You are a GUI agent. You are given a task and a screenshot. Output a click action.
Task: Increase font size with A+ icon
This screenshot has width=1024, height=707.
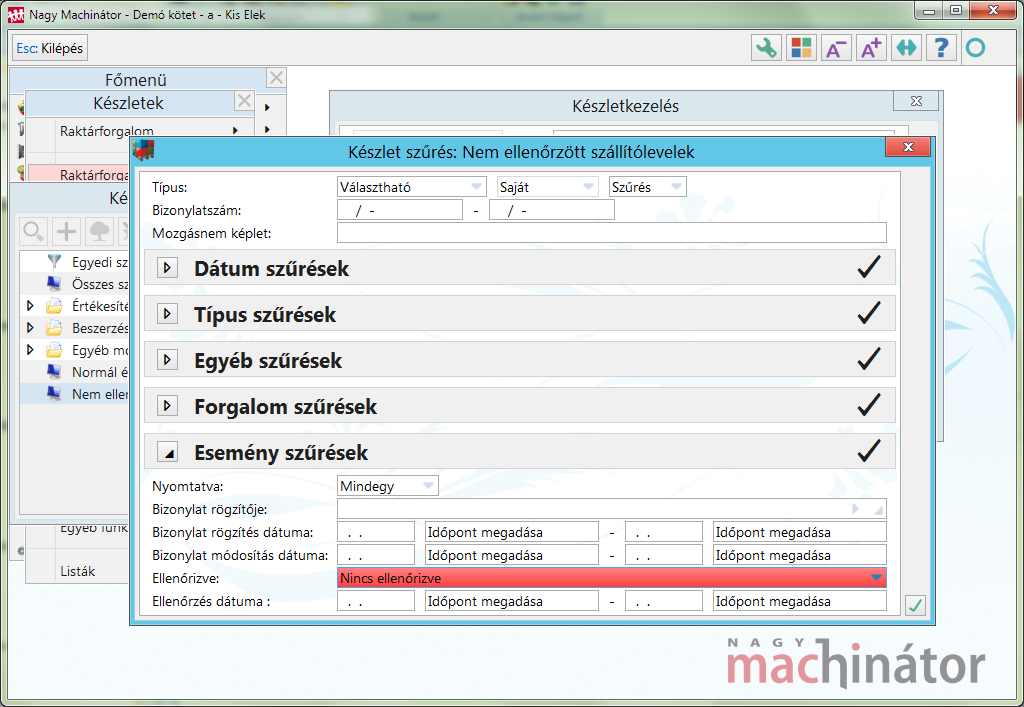[871, 48]
